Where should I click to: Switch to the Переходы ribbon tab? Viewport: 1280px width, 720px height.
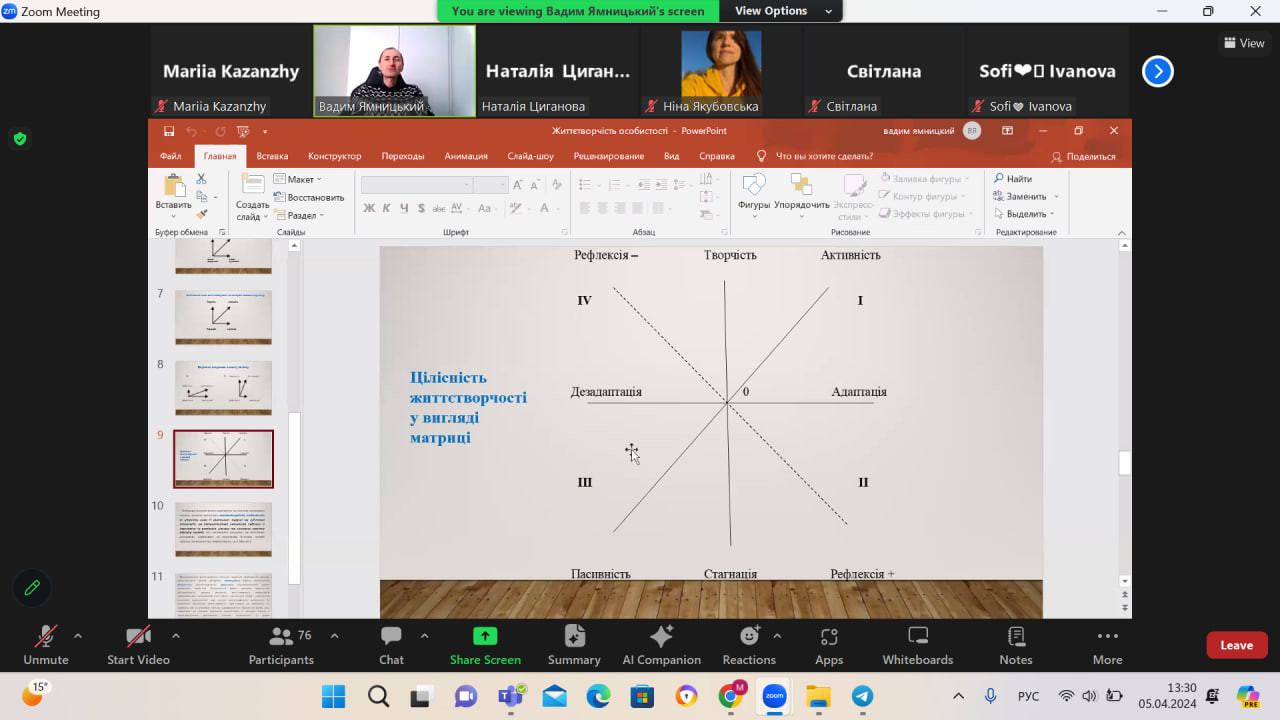403,156
